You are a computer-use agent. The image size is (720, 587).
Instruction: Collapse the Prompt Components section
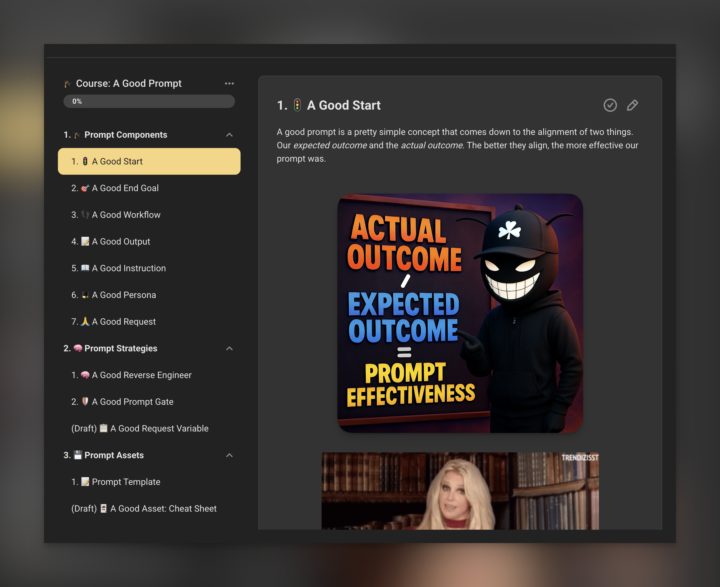[229, 135]
